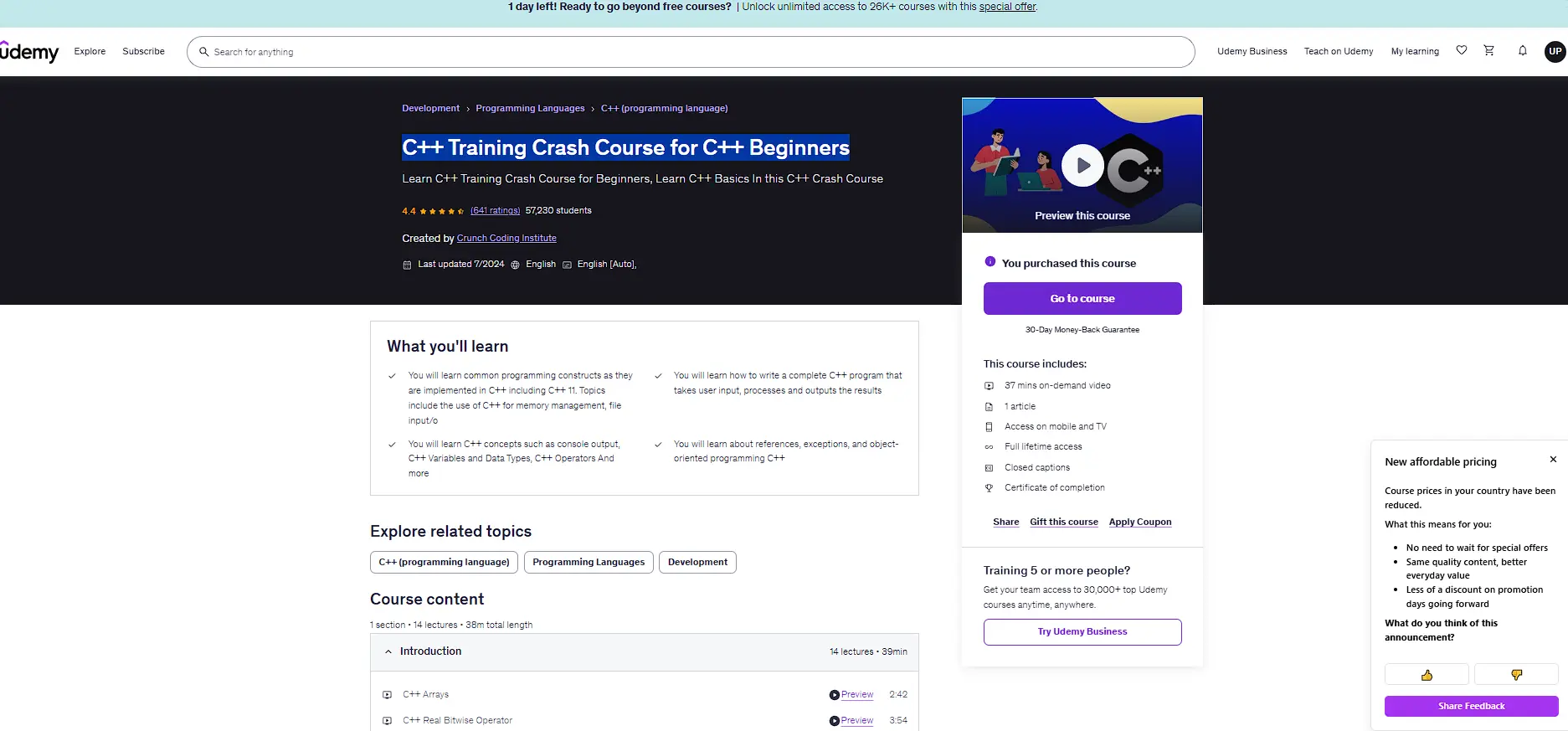Click Apply Coupon
This screenshot has width=1568, height=731.
pos(1140,522)
